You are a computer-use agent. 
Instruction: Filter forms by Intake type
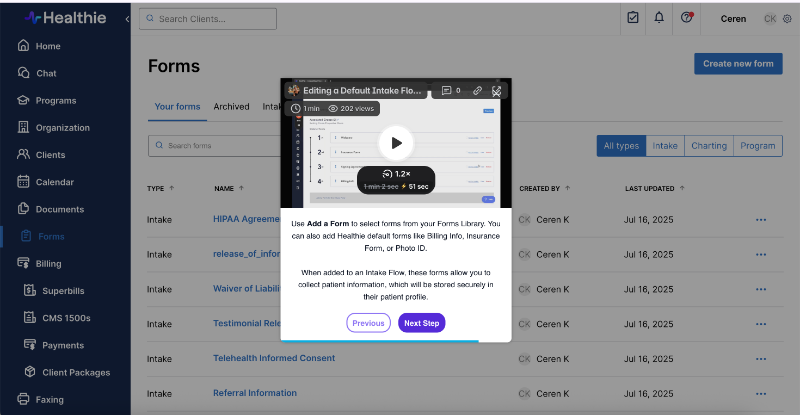[665, 146]
